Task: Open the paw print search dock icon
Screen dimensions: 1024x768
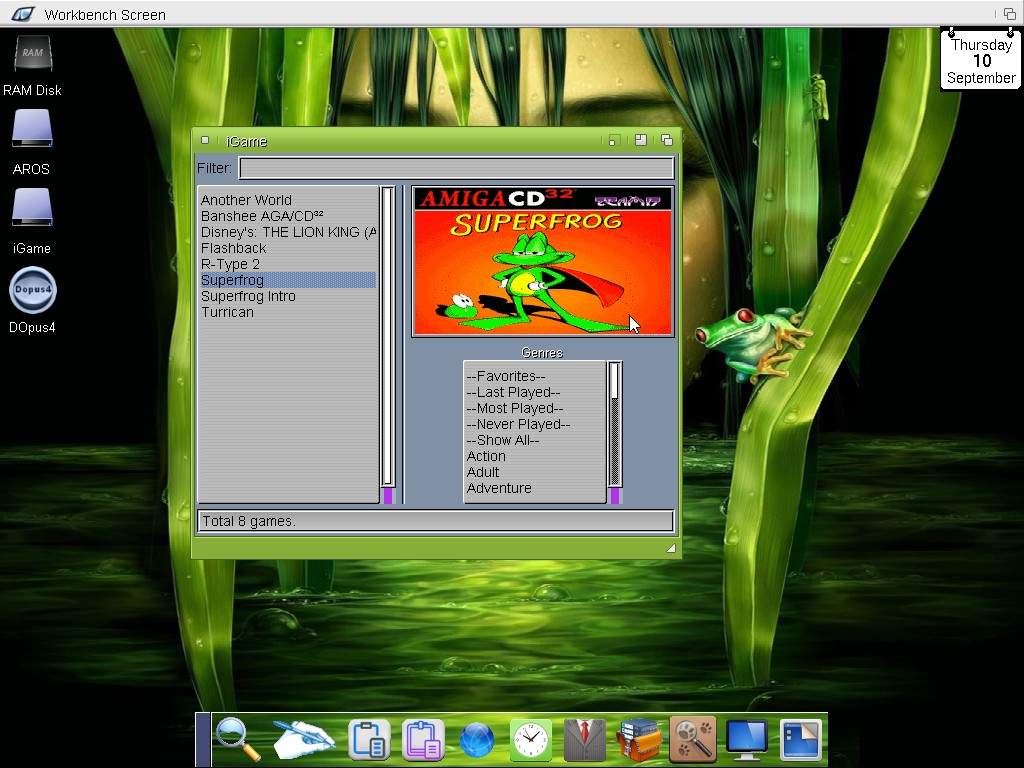Action: (x=692, y=741)
